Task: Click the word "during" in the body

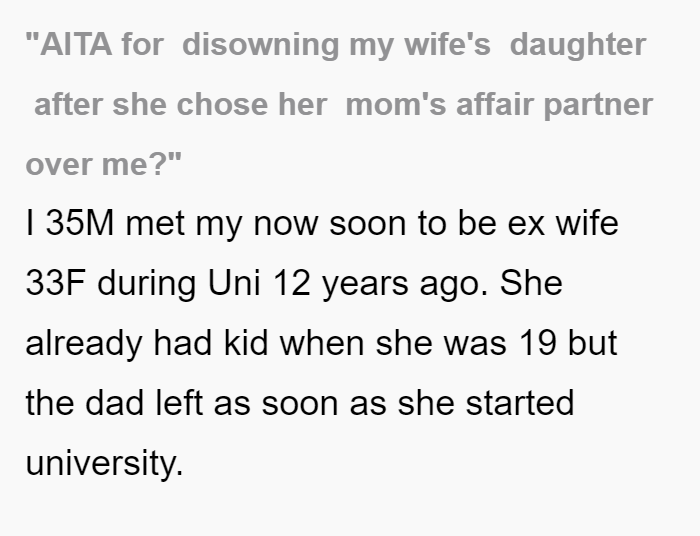Action: [x=146, y=284]
